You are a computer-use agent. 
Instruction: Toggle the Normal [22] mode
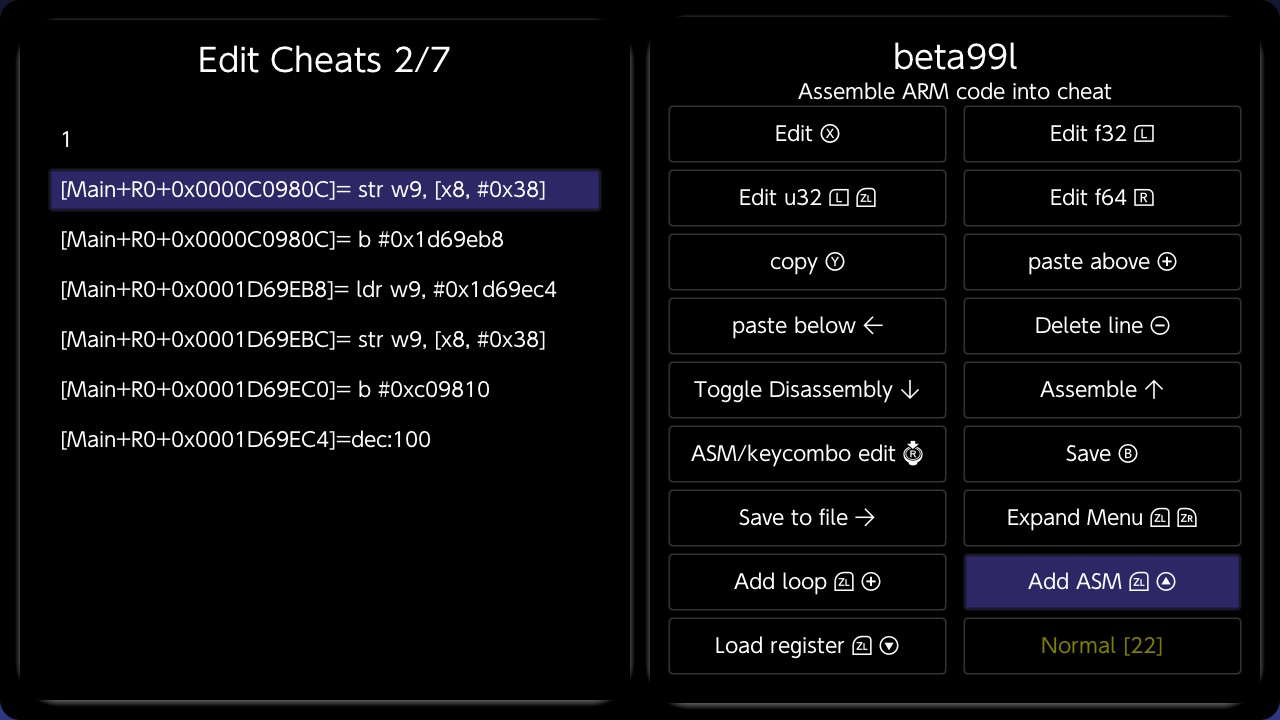point(1102,646)
